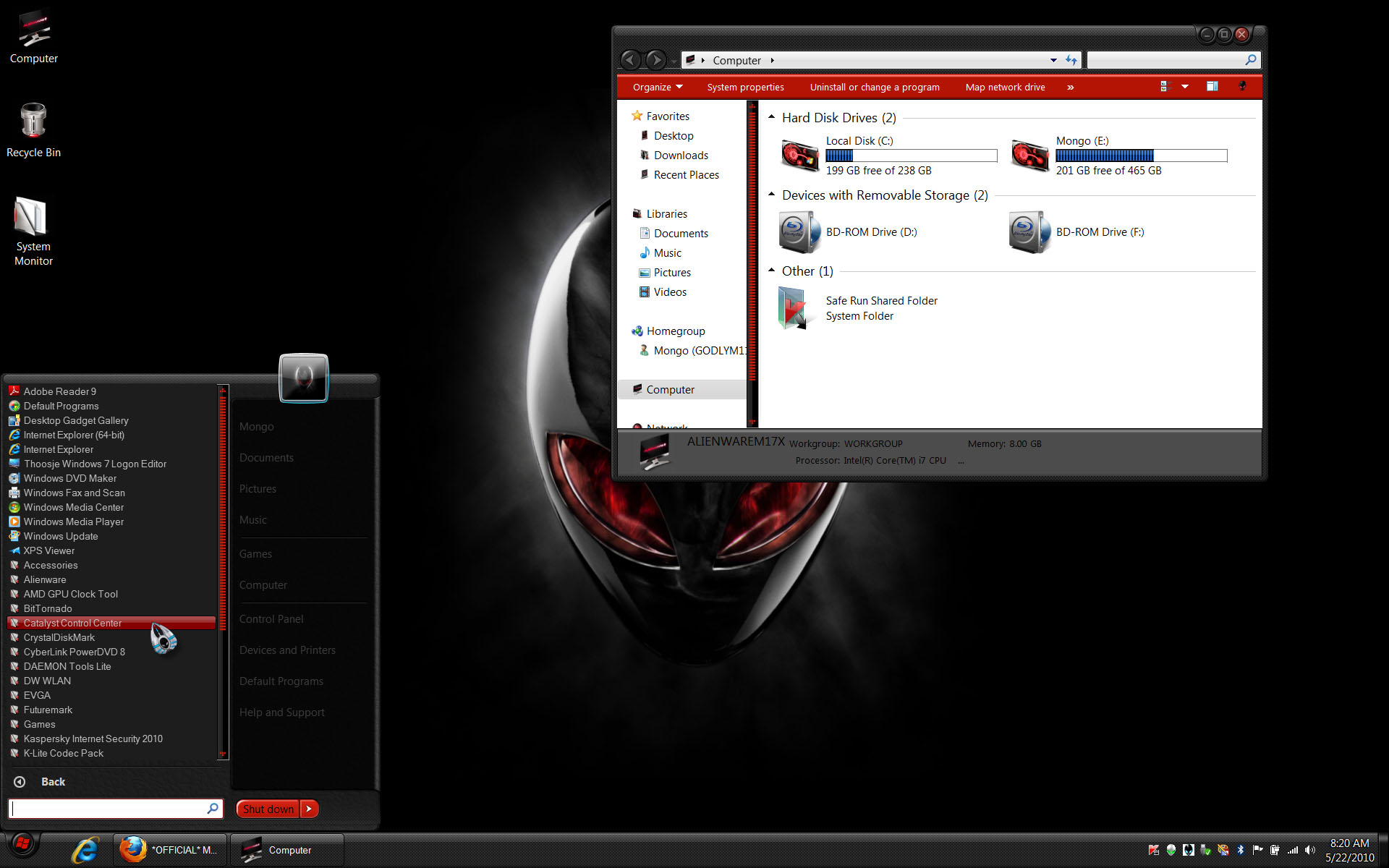Click the power plug tray icon
The width and height of the screenshot is (1389, 868).
coord(1275,850)
